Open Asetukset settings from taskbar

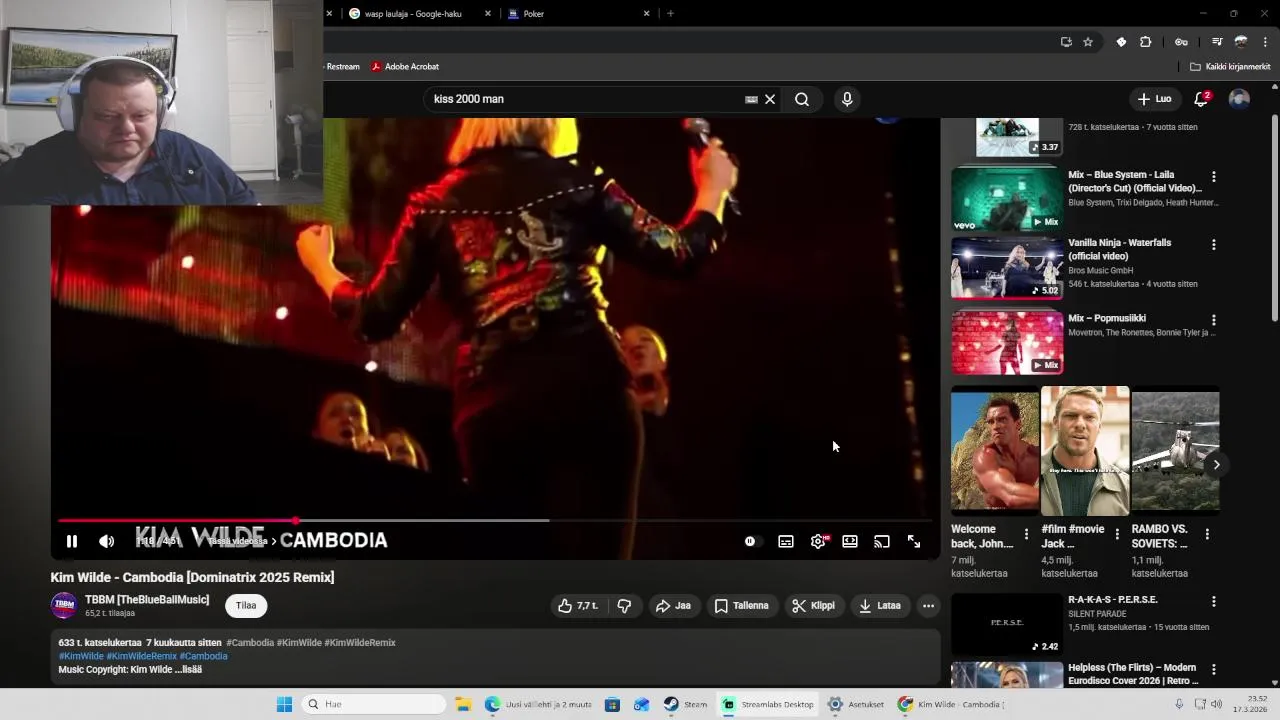(x=856, y=704)
